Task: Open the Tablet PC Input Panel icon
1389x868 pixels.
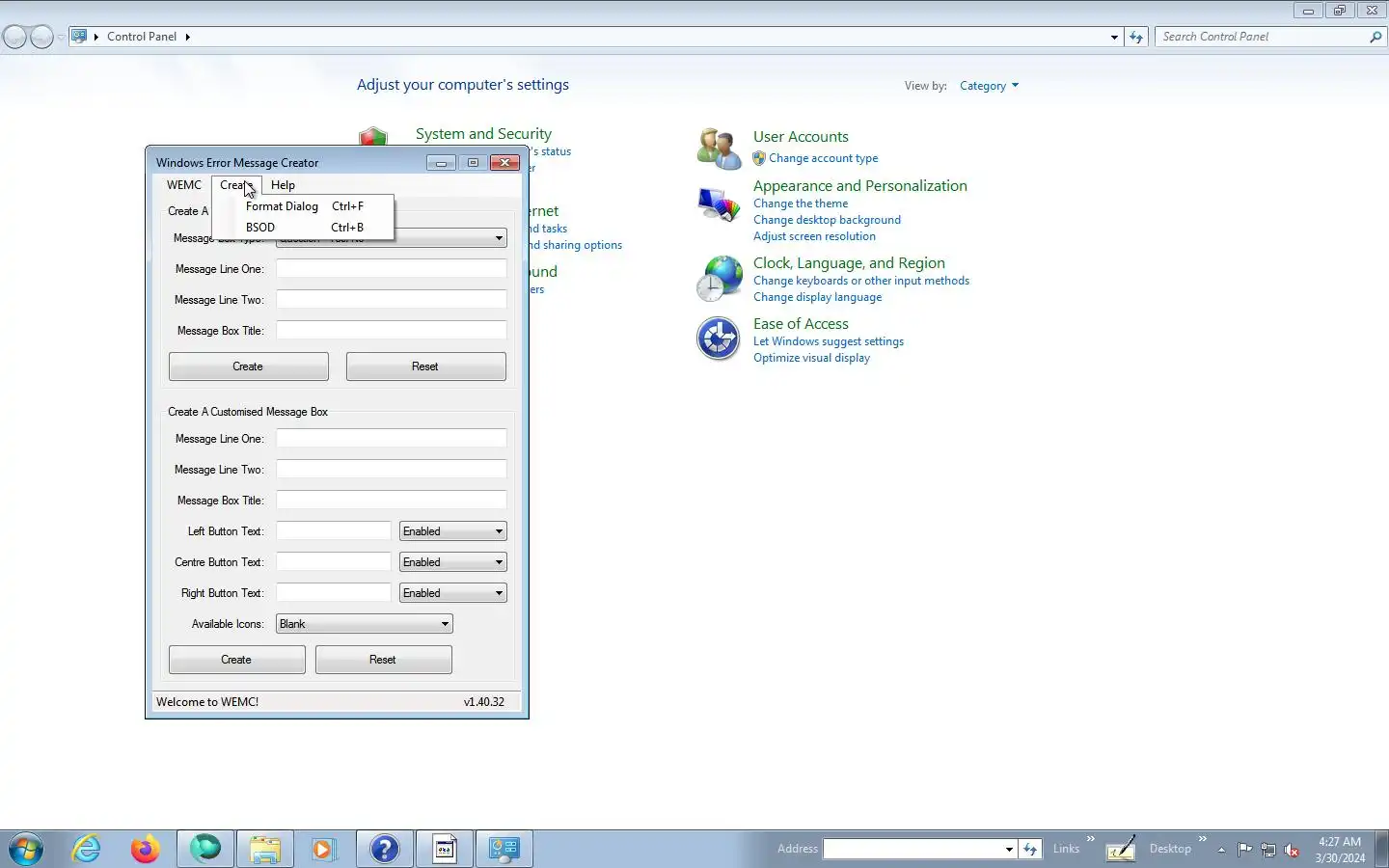Action: point(1120,849)
